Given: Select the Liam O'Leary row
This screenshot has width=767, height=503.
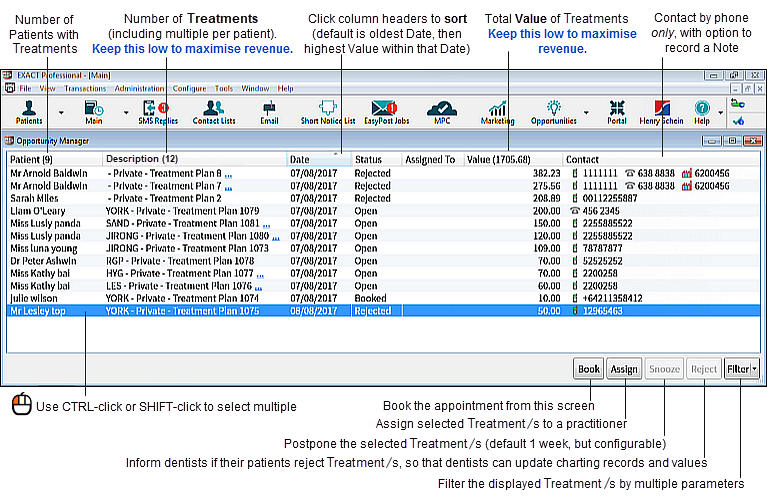Looking at the screenshot, I should coord(384,211).
